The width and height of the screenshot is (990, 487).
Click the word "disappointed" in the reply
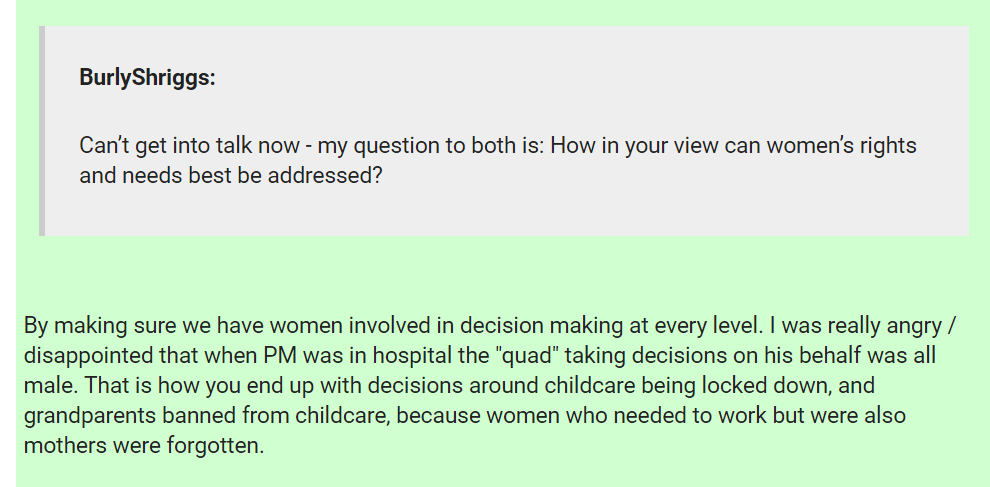[x=85, y=356]
